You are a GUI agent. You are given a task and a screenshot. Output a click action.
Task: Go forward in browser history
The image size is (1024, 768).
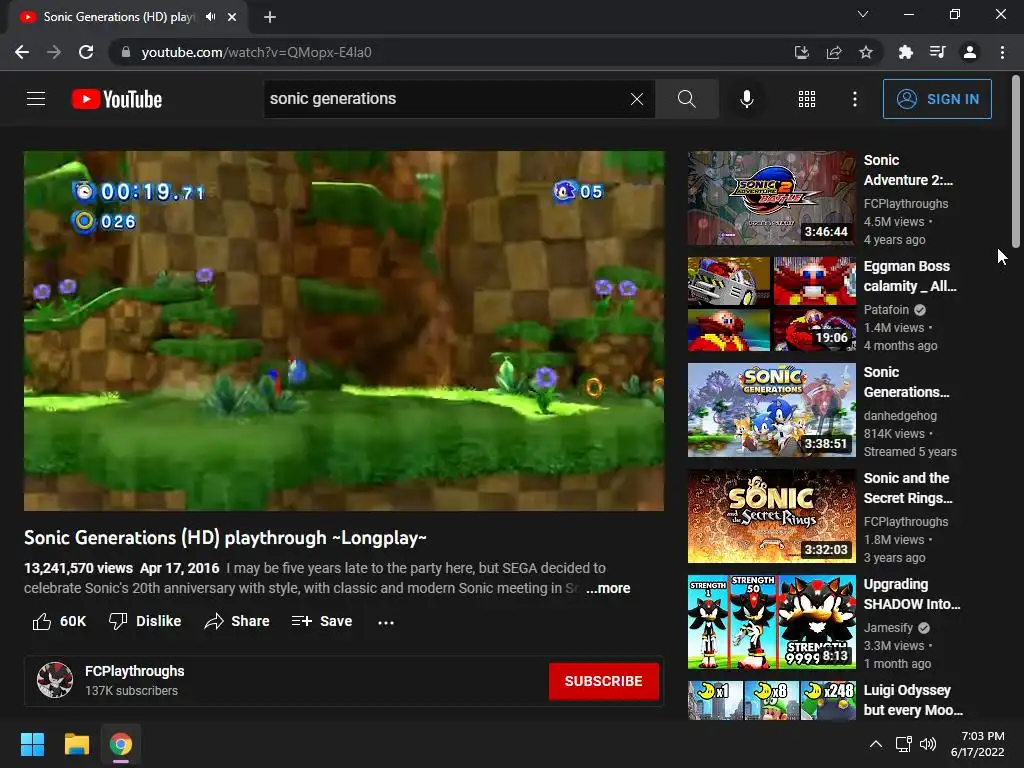coord(54,52)
